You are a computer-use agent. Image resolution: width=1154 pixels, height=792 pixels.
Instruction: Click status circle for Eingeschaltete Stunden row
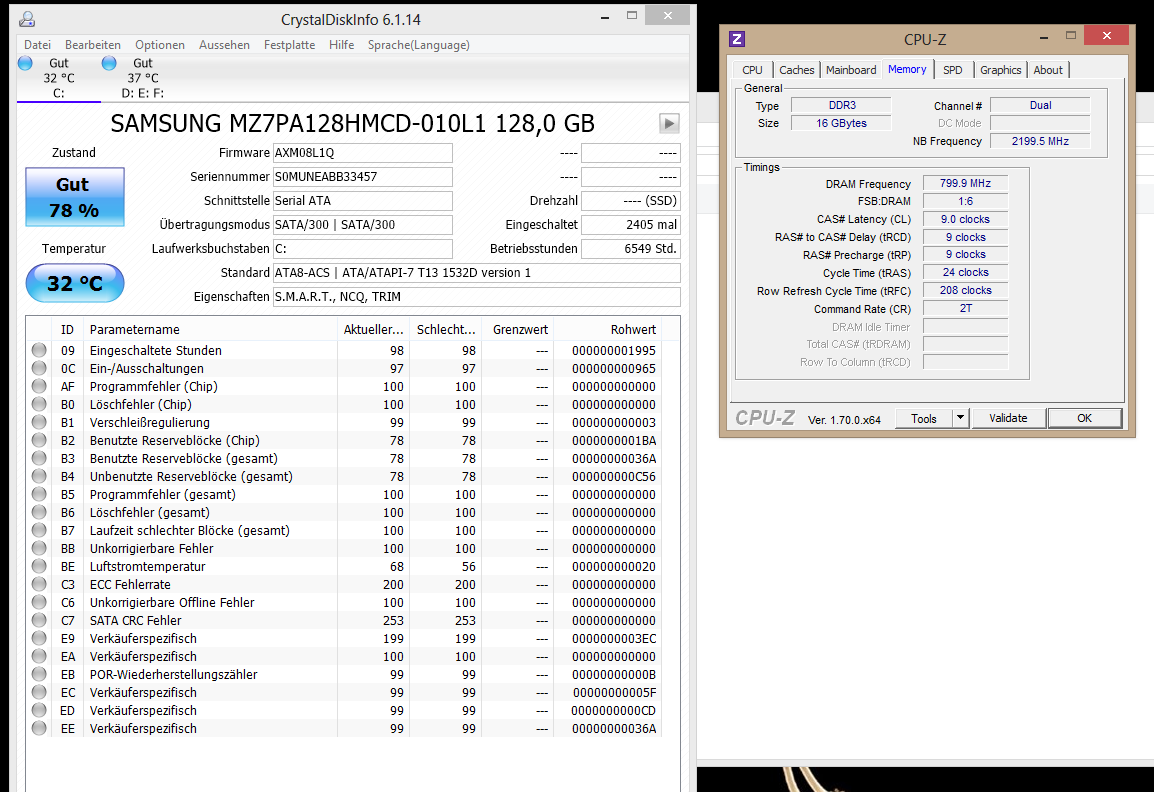(x=39, y=350)
